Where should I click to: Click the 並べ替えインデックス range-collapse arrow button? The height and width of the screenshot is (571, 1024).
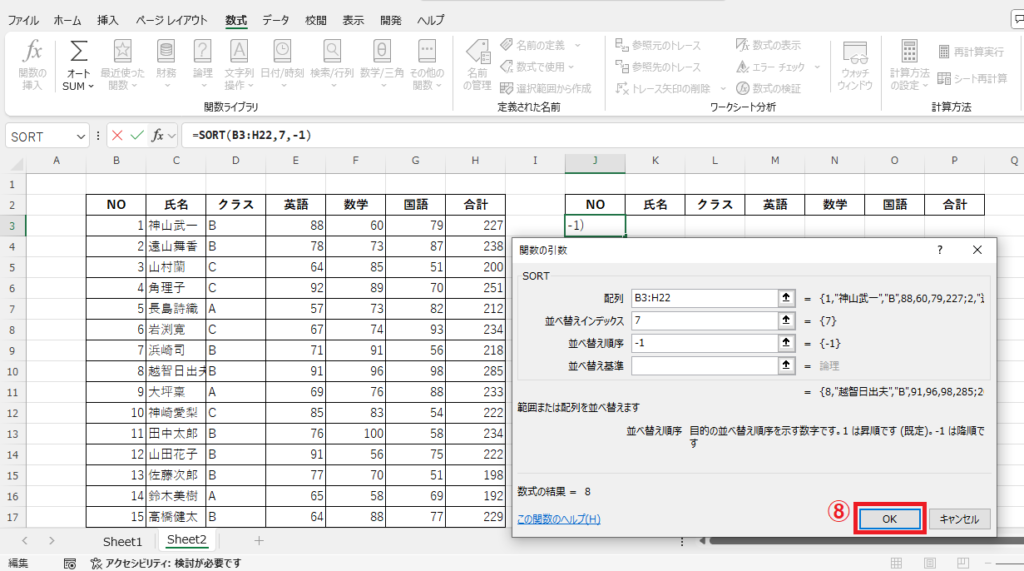(786, 321)
